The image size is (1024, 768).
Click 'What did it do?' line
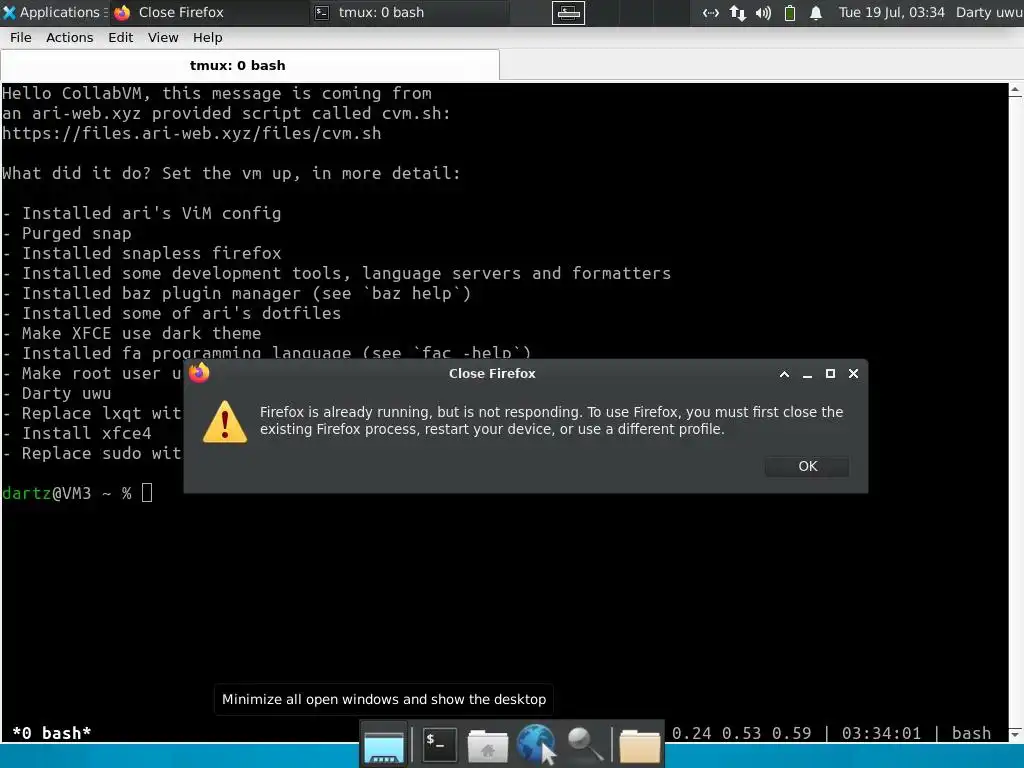[x=231, y=173]
